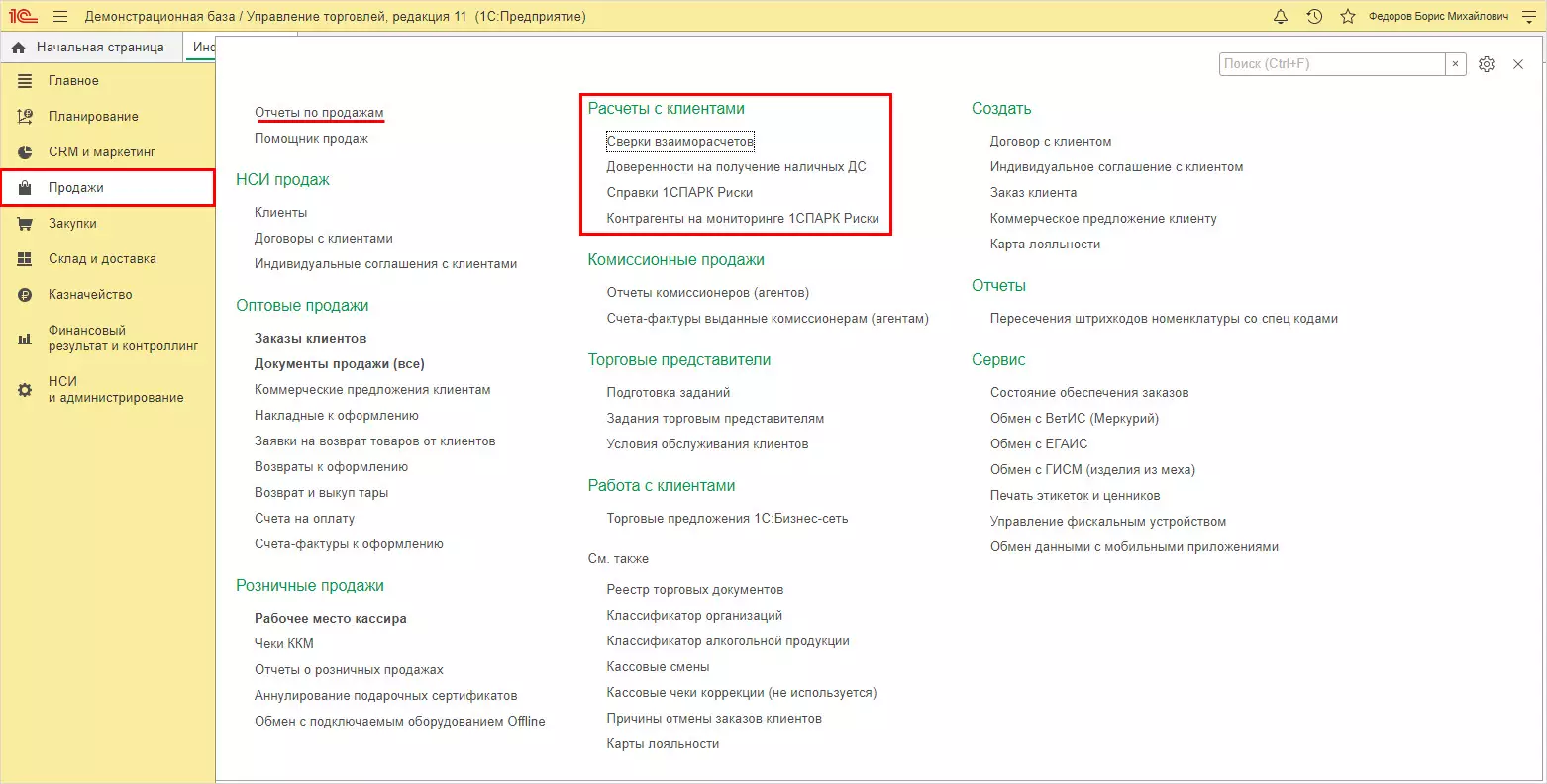Open Состояние обеспечения заказов

pos(1089,393)
